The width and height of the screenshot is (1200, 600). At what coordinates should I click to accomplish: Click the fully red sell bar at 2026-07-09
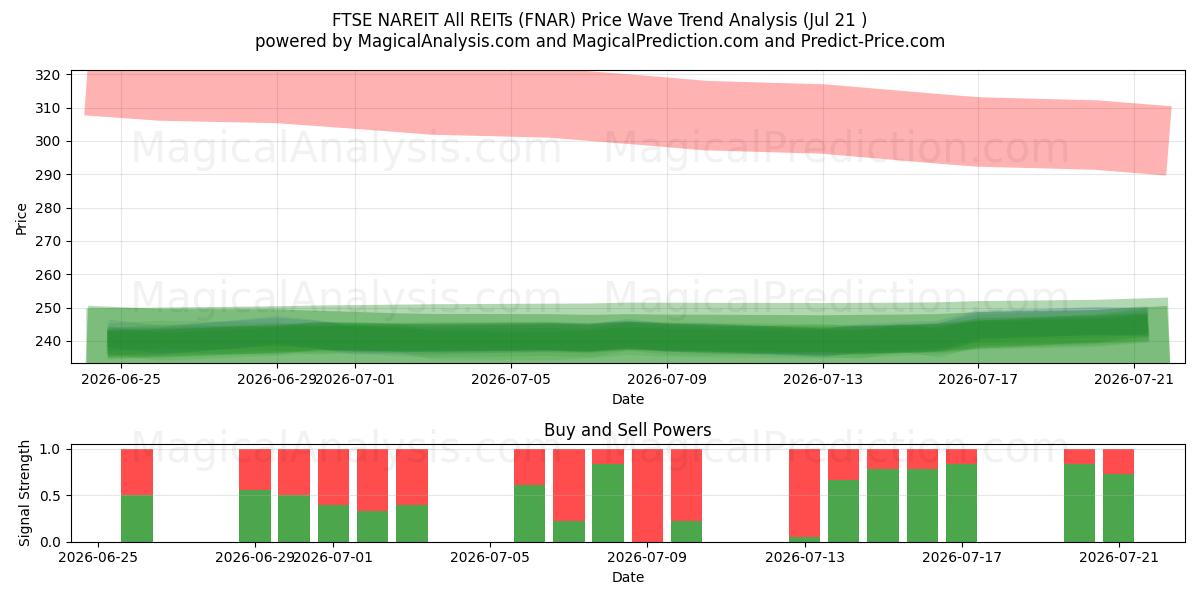647,495
